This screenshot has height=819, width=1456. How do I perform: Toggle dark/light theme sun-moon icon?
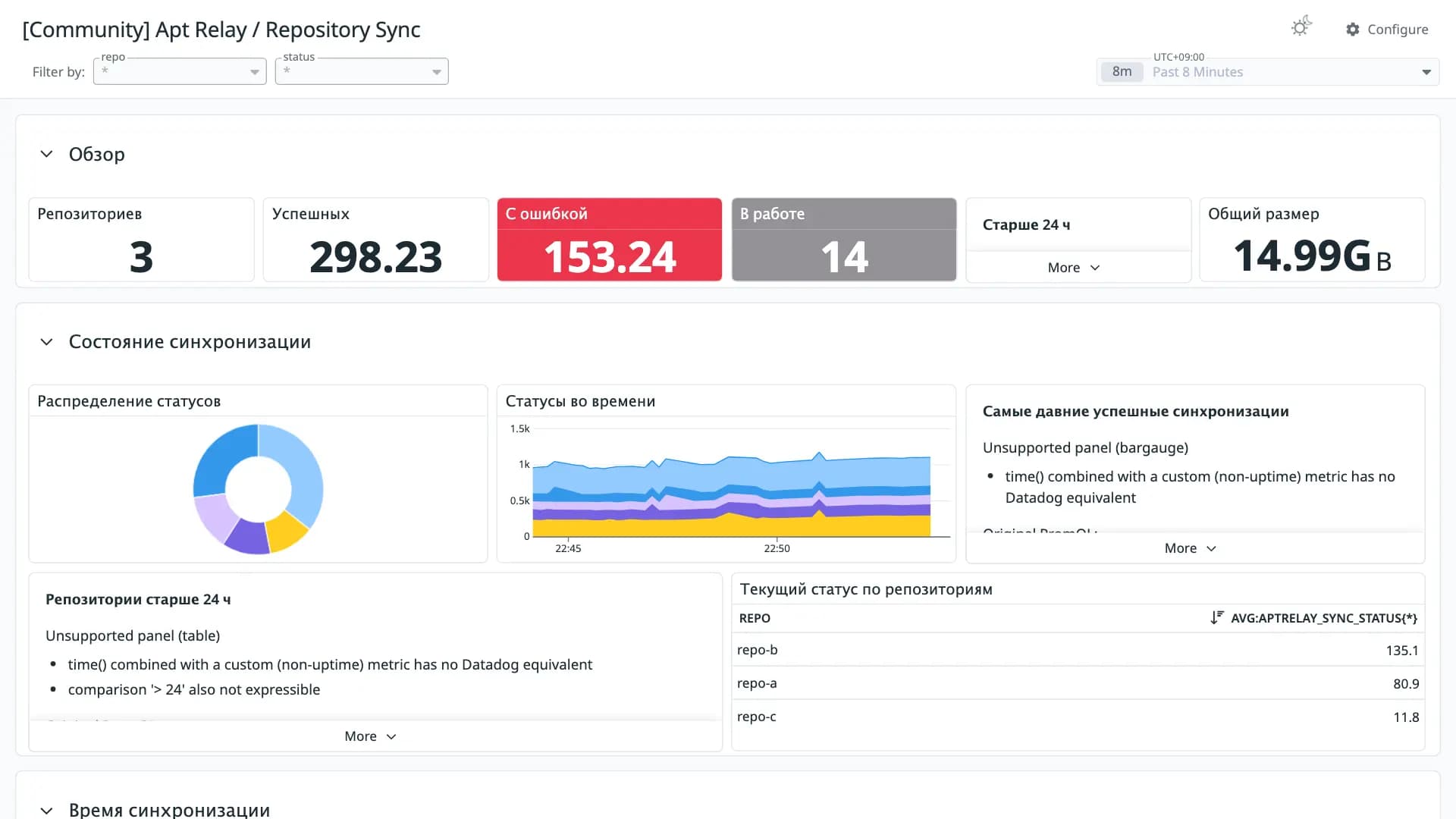point(1301,27)
